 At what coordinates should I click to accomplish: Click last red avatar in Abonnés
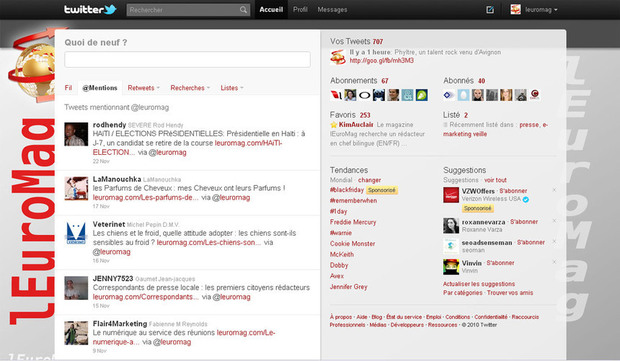pyautogui.click(x=535, y=95)
